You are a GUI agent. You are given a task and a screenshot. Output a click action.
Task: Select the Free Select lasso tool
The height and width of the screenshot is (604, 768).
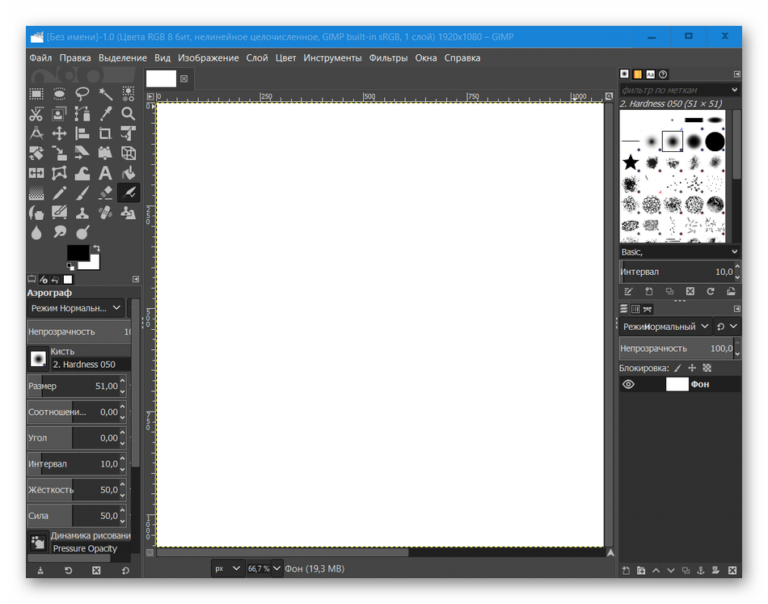[82, 94]
